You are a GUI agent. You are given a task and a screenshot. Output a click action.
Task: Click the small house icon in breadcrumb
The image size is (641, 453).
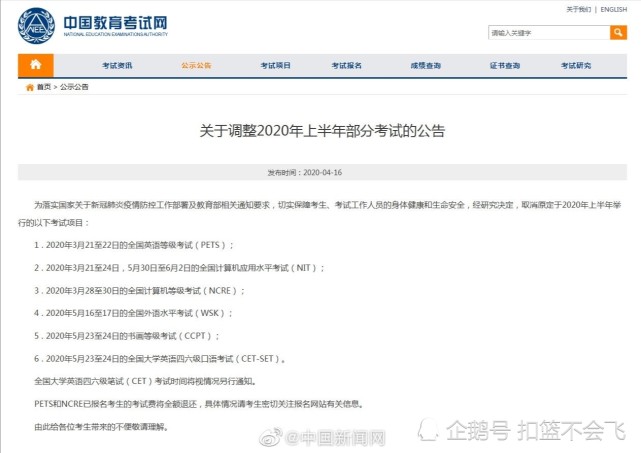[x=29, y=87]
